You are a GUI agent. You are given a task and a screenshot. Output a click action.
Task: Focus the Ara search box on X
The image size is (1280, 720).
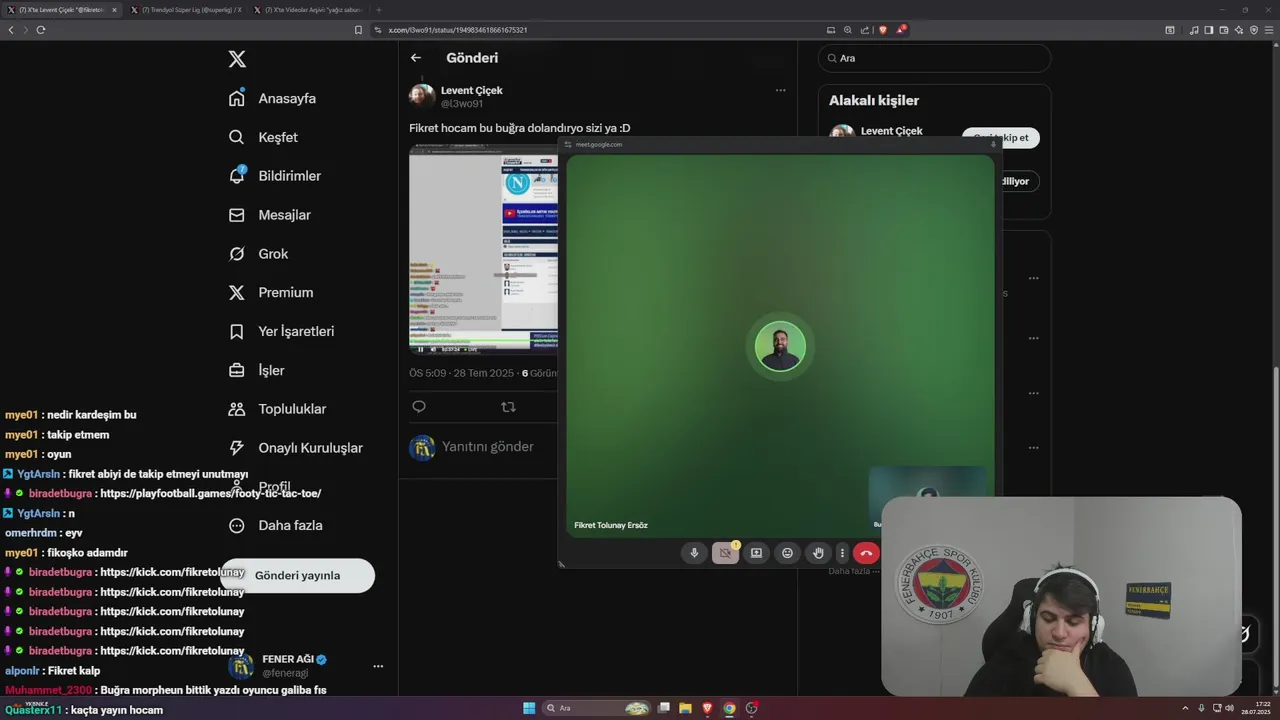[934, 58]
